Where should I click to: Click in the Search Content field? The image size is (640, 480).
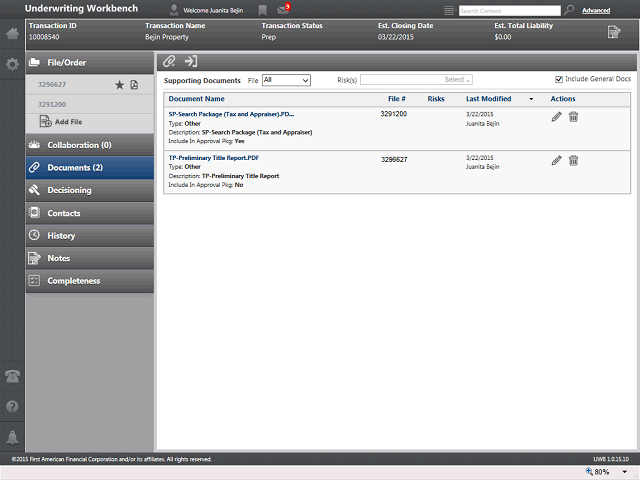coord(510,11)
